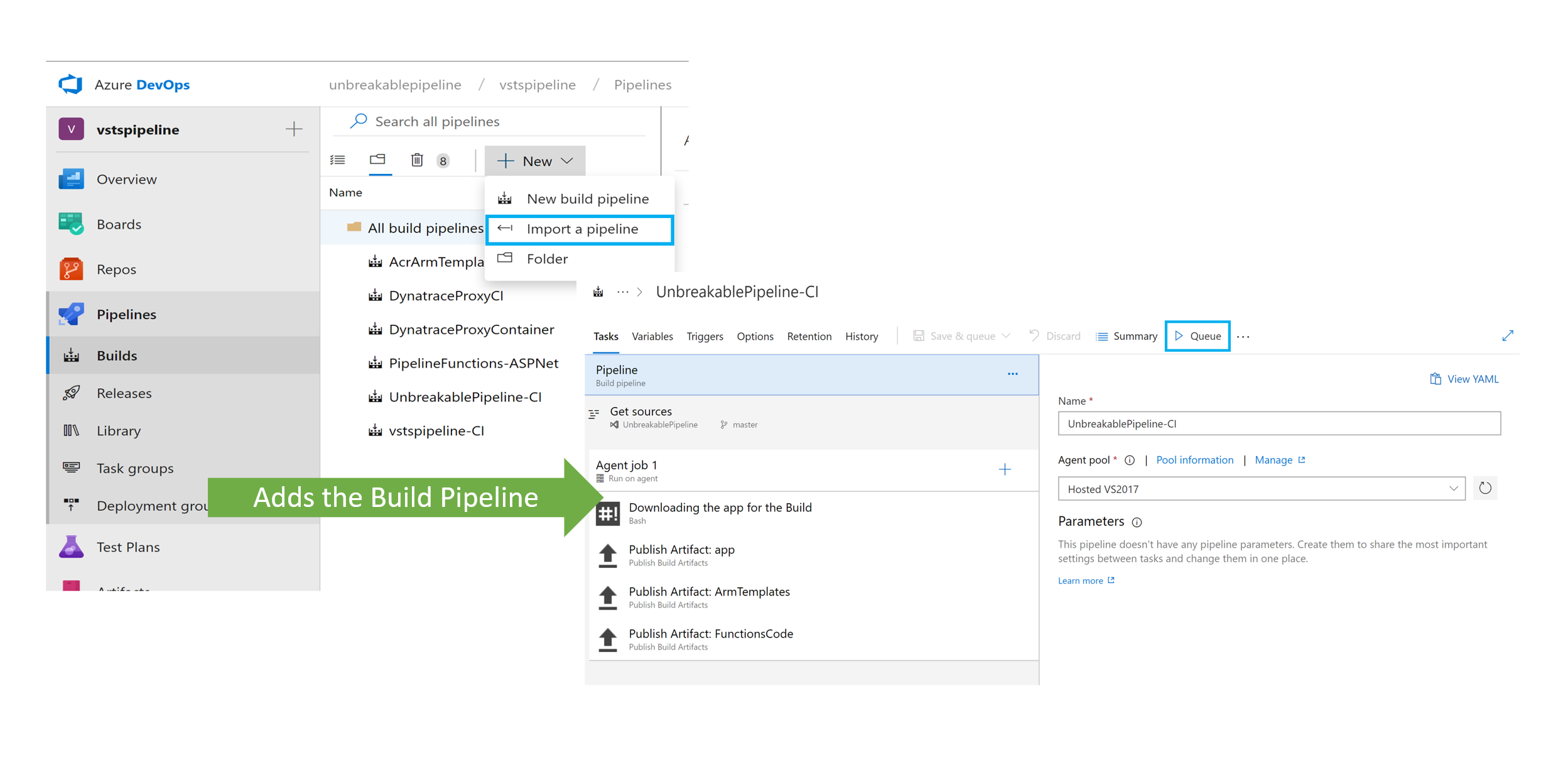Viewport: 1568px width, 762px height.
Task: Select UnbreakablePipeline-CI in the pipeline list
Action: click(x=465, y=397)
